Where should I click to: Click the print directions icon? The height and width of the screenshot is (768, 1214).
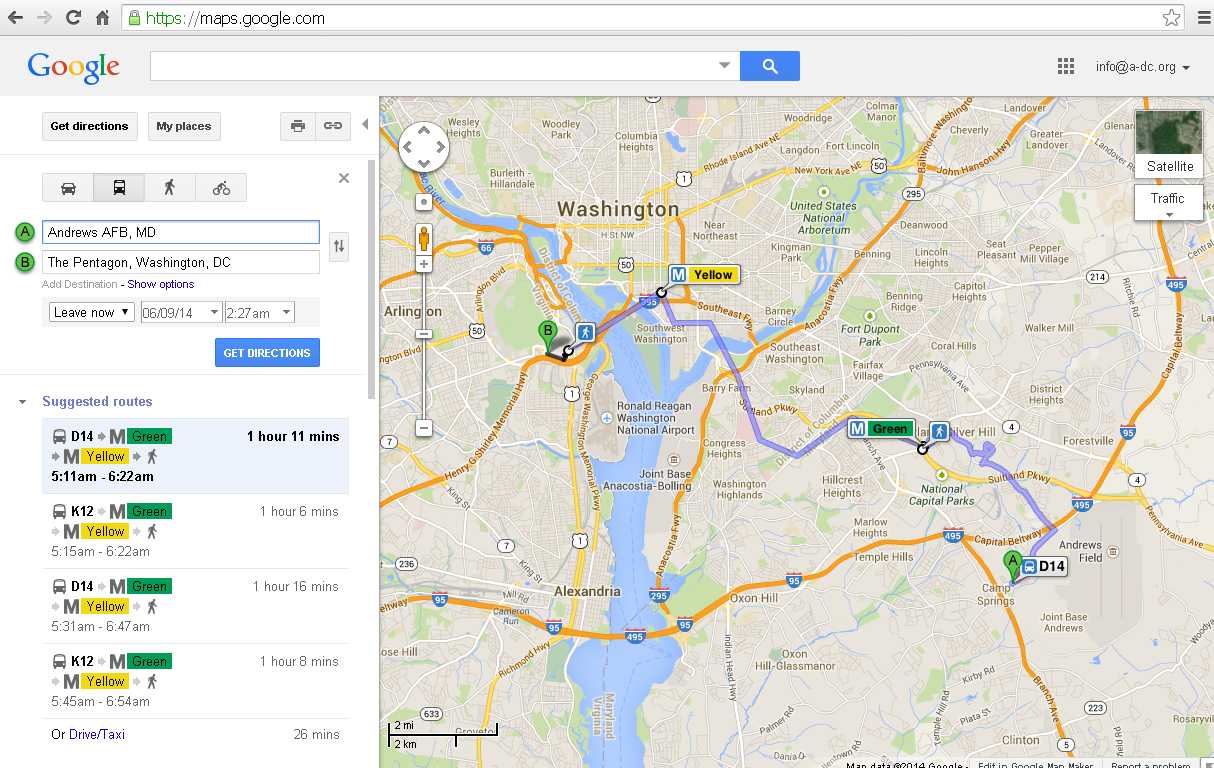click(x=298, y=126)
